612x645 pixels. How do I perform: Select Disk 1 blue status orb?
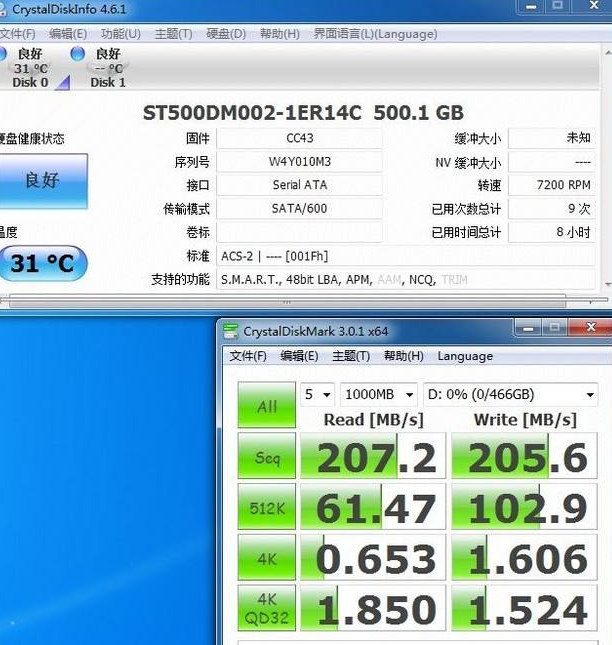[77, 54]
